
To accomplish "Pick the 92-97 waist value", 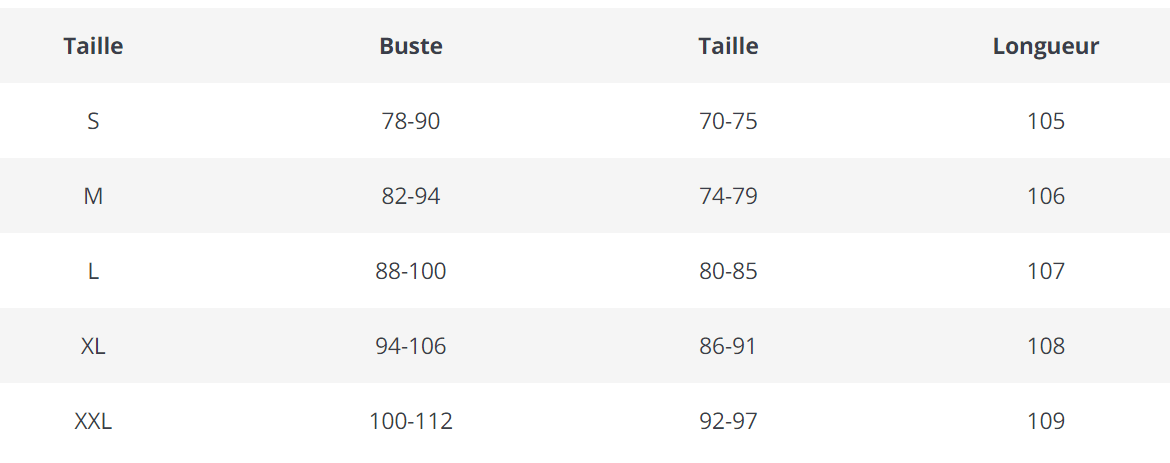I will (x=728, y=421).
